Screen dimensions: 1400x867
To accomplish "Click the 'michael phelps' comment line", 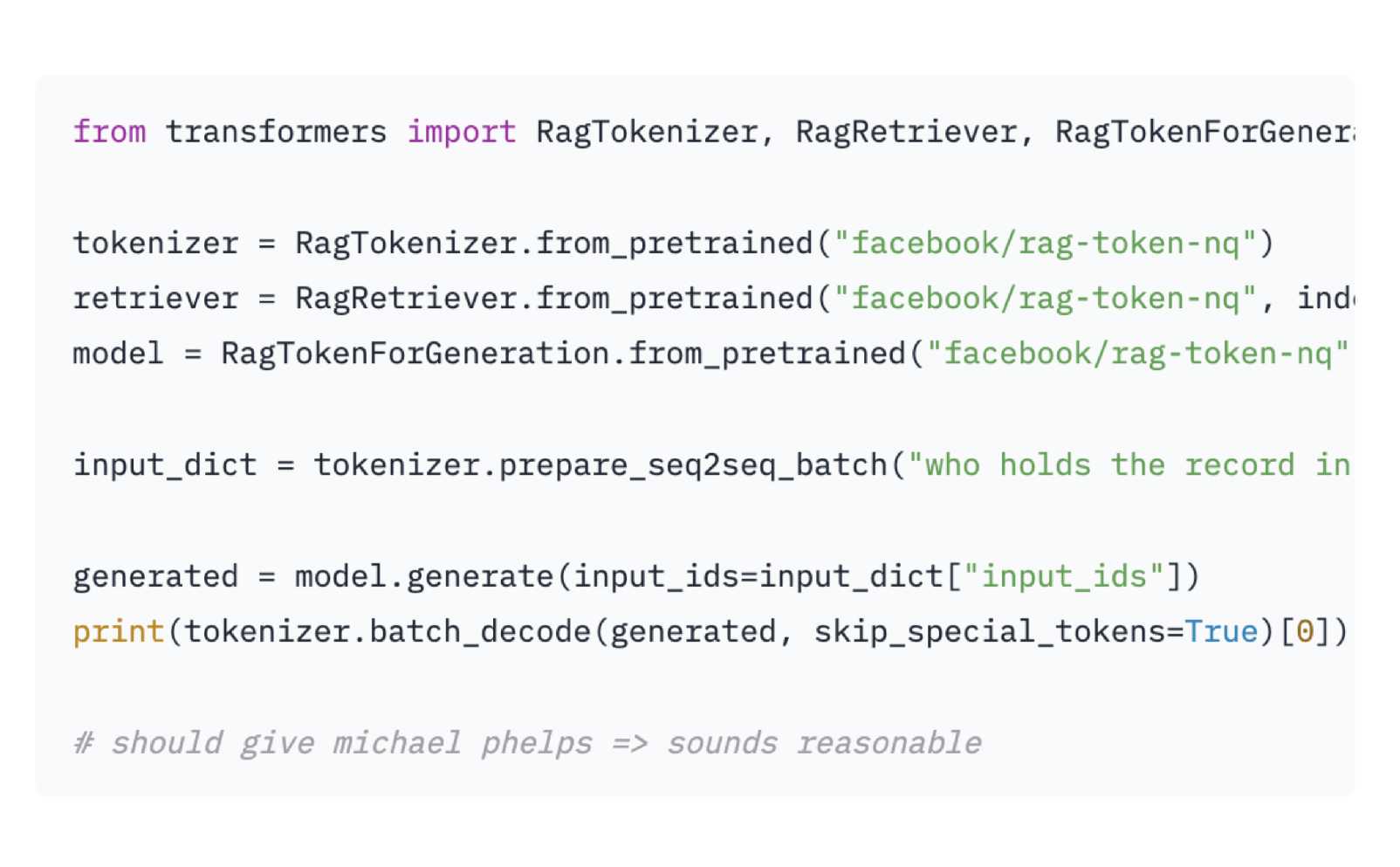I will pyautogui.click(x=527, y=743).
